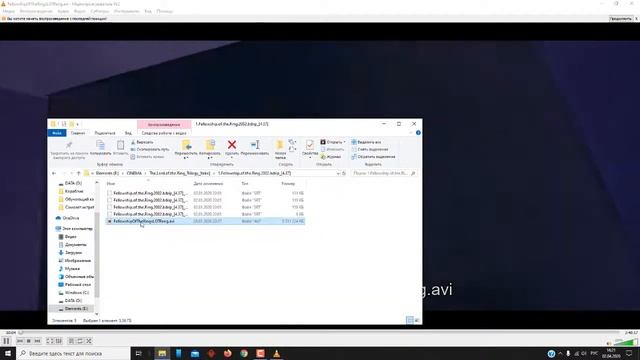
Task: Skip to next media in VLC
Action: 38,341
